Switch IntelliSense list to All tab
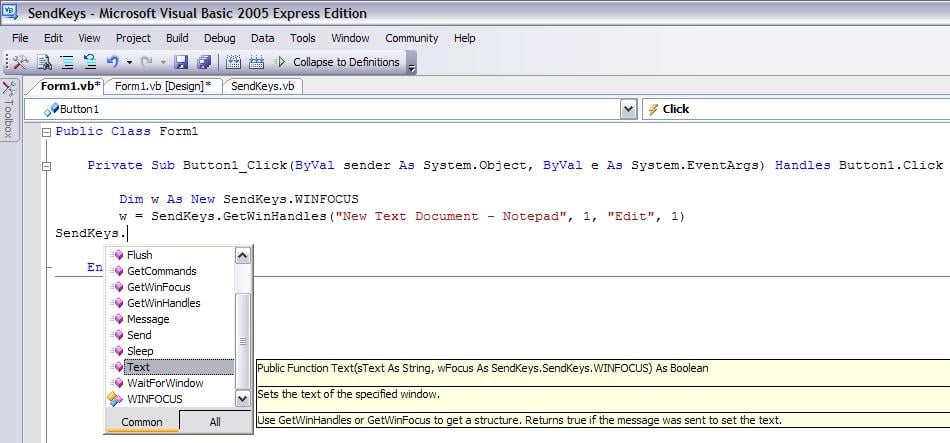This screenshot has width=950, height=443. point(215,422)
